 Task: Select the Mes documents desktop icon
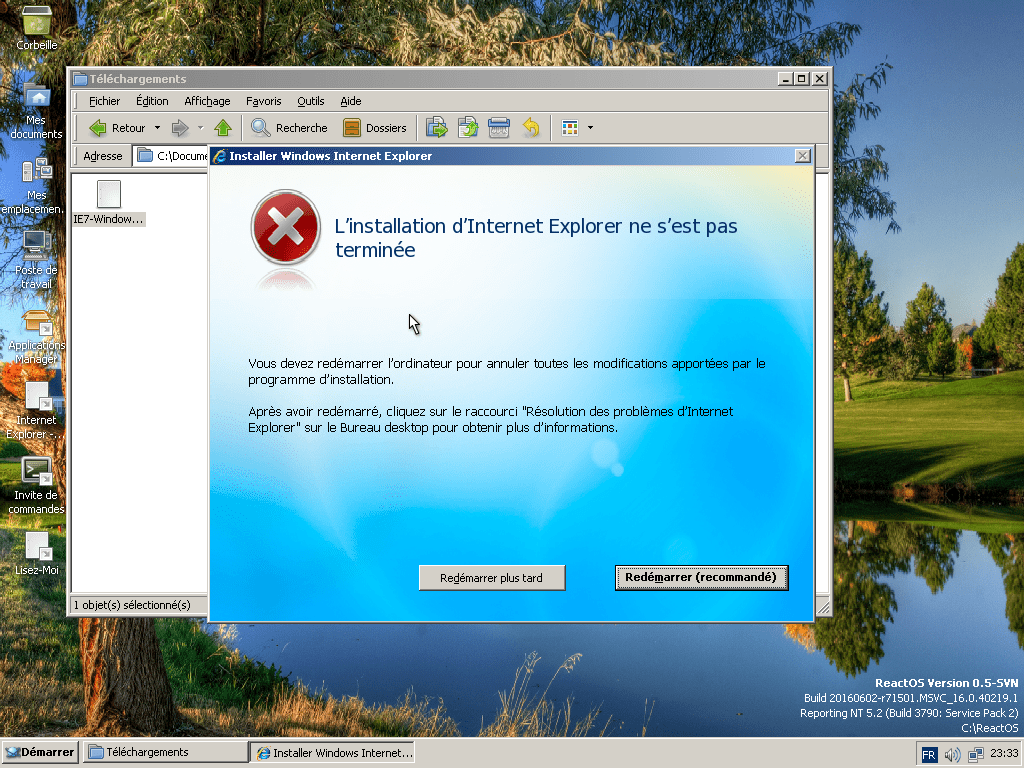pyautogui.click(x=37, y=110)
